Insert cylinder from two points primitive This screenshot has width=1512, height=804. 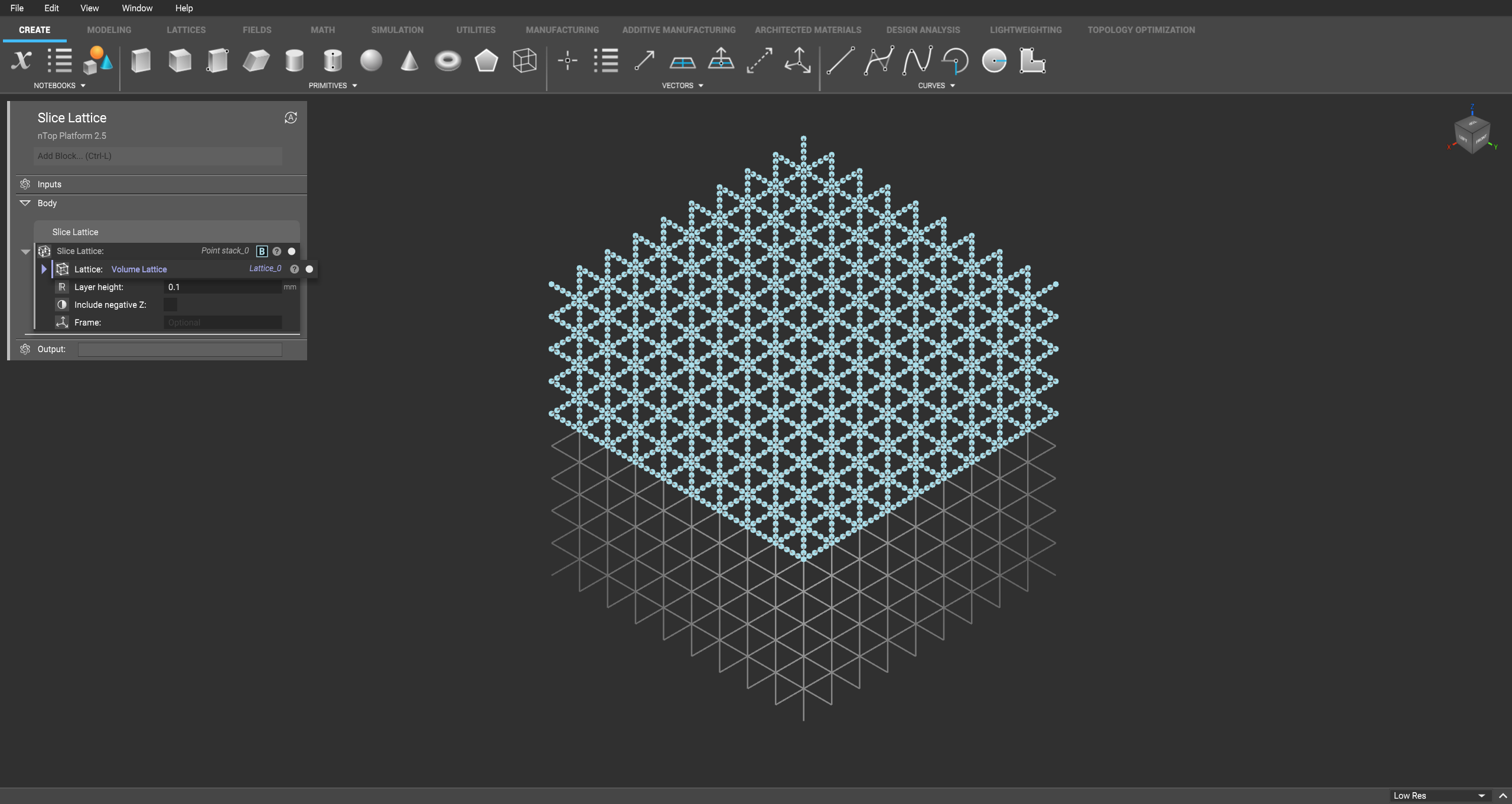pyautogui.click(x=333, y=60)
